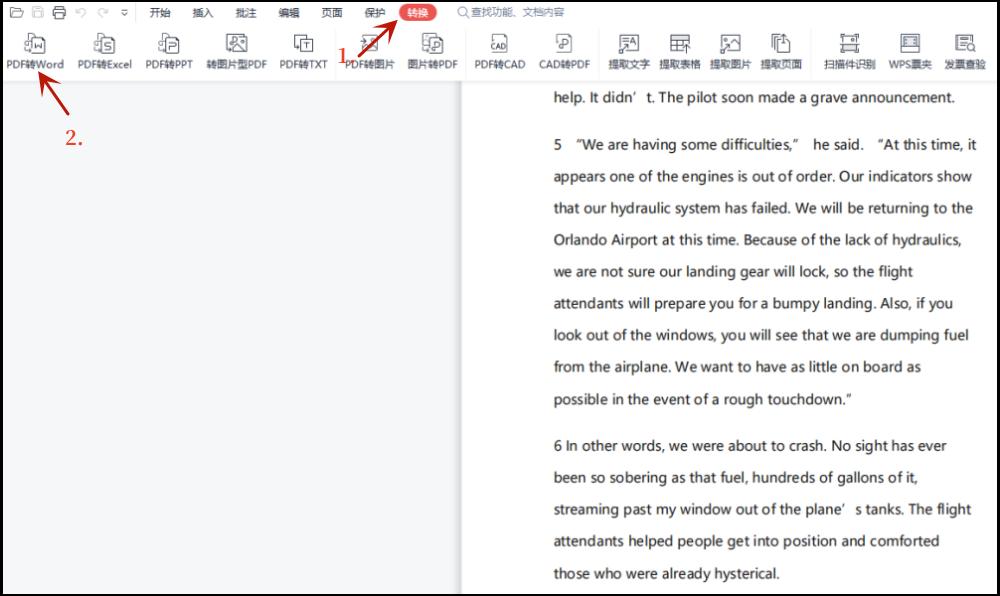Select the 提取图片 extract images tool
The height and width of the screenshot is (596, 1000).
(730, 51)
